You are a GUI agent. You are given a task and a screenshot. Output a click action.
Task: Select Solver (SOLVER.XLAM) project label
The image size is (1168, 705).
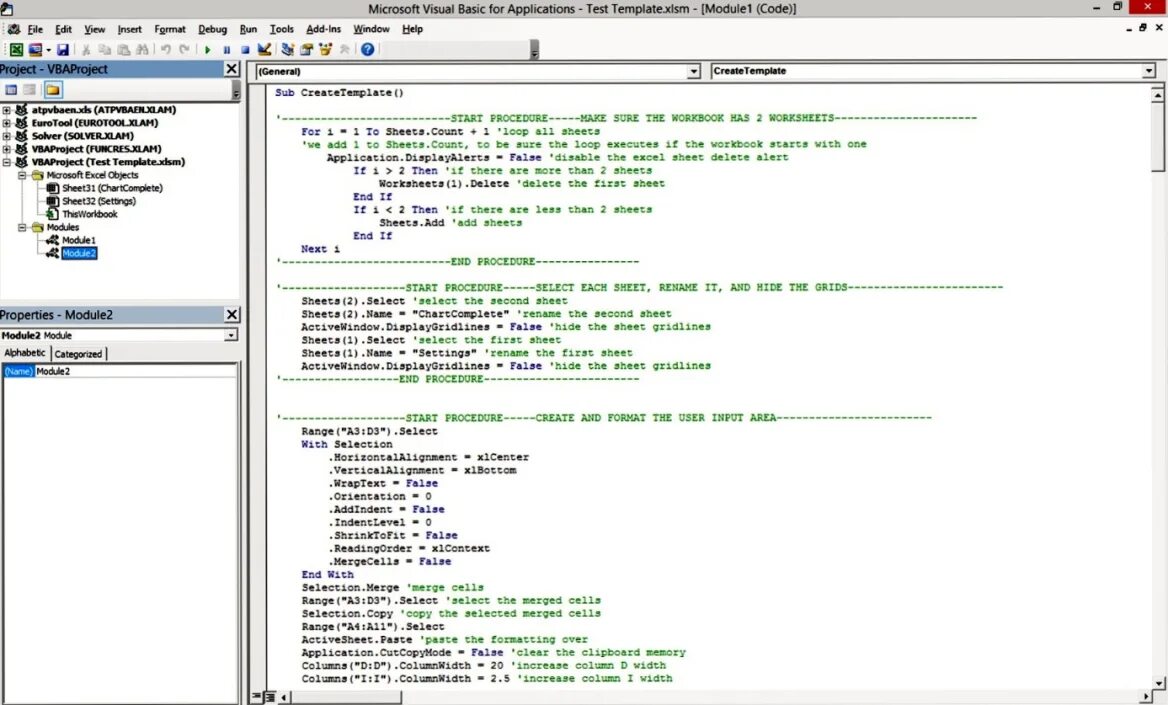(83, 136)
